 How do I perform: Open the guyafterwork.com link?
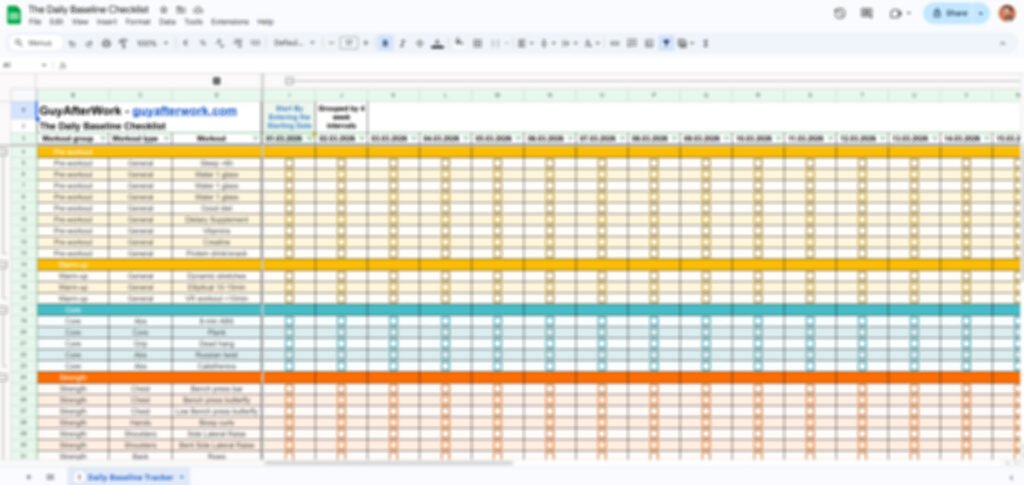click(184, 111)
